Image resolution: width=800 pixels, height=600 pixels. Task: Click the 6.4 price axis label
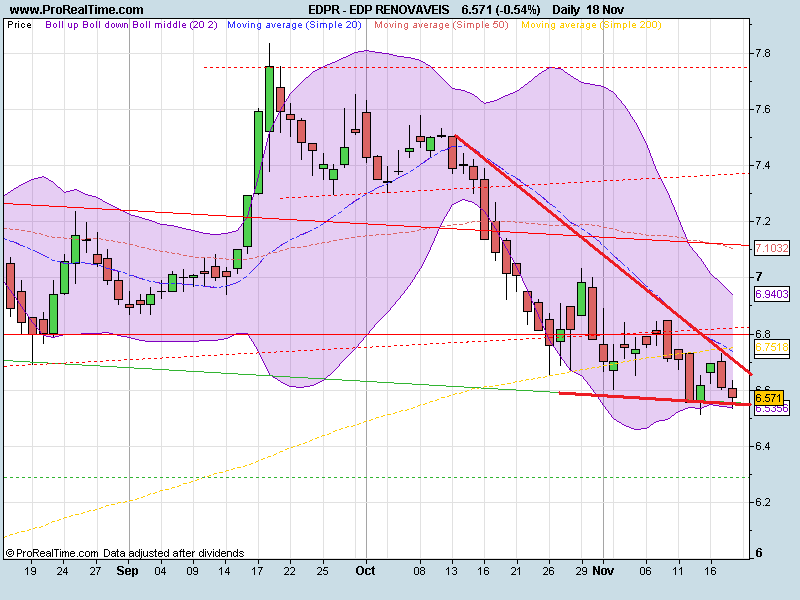763,446
